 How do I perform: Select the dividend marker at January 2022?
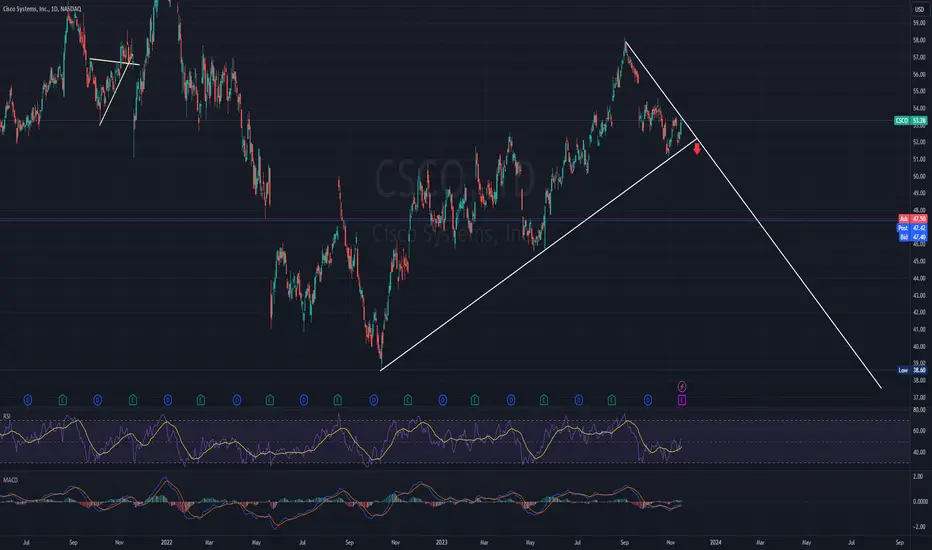pos(168,400)
